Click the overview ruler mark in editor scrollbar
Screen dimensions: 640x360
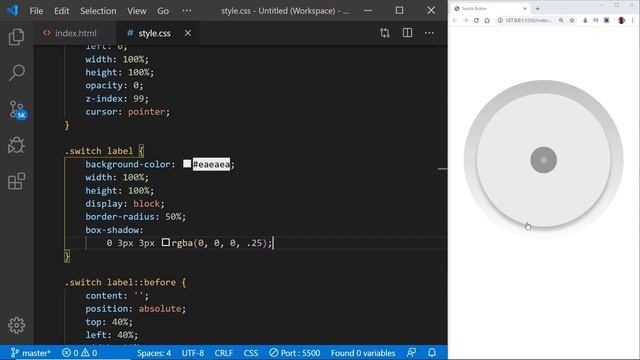(442, 169)
